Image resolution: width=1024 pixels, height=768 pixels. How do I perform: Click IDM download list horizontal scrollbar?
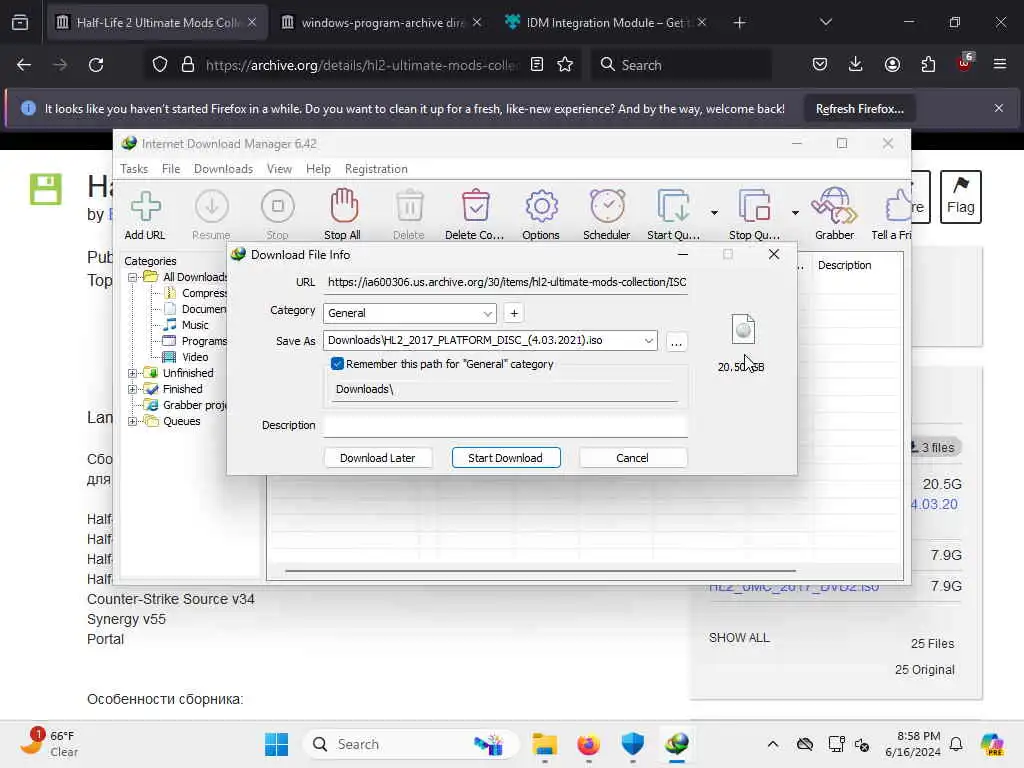click(x=541, y=571)
